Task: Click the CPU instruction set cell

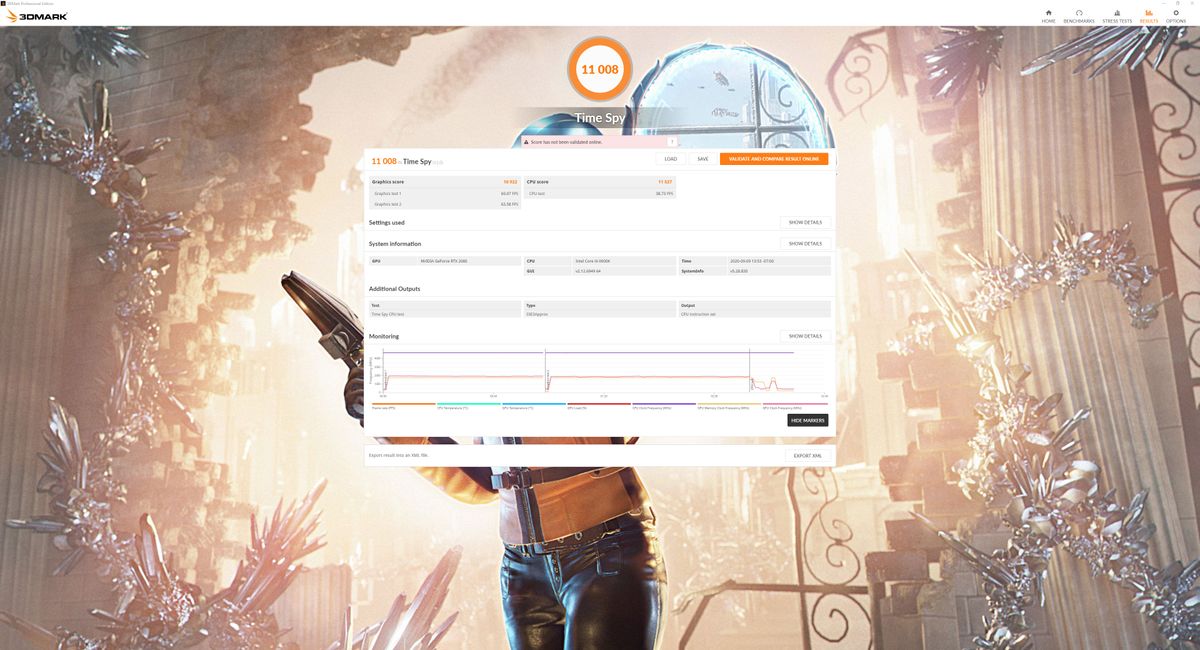Action: [755, 314]
